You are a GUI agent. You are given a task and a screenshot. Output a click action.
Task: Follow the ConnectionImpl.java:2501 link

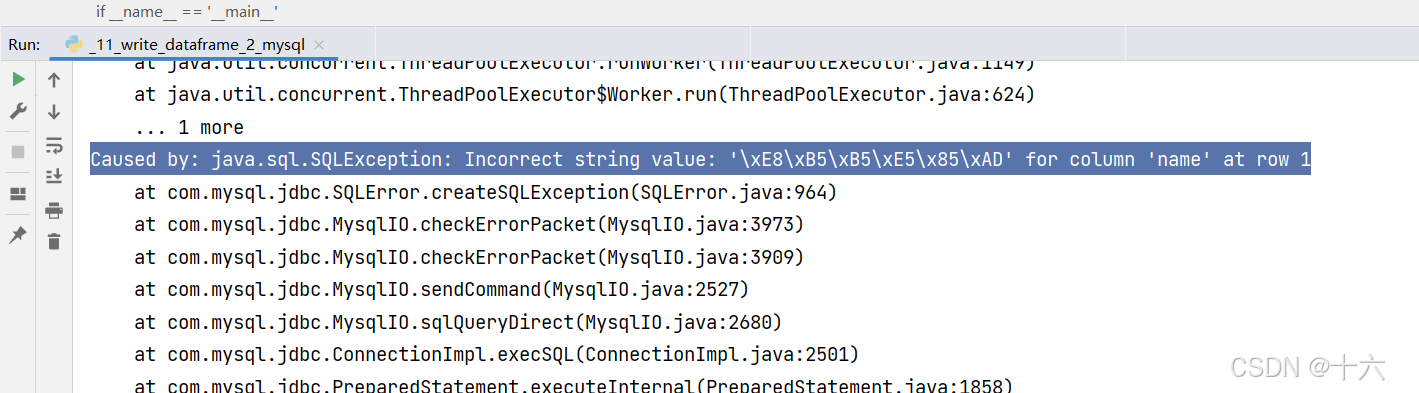click(x=716, y=354)
